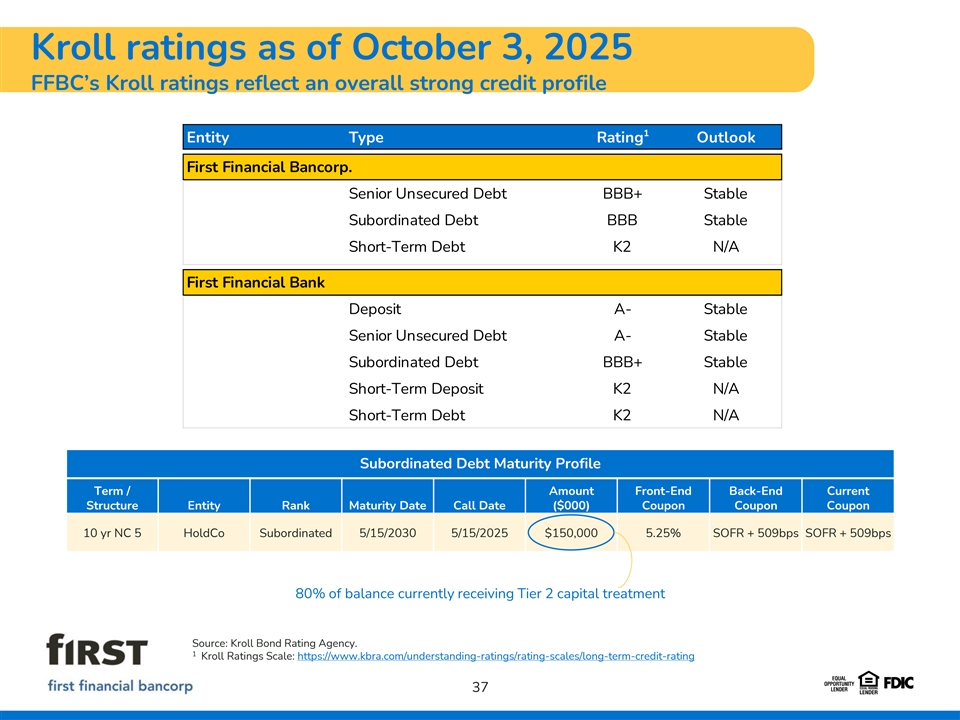Select the yellow First Financial Bank row
The width and height of the screenshot is (960, 720).
(482, 283)
